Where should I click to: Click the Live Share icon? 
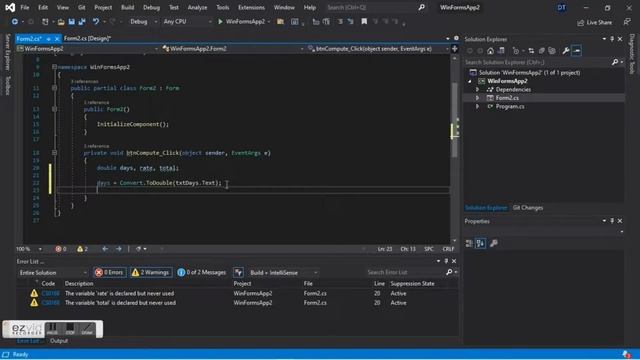[x=580, y=22]
